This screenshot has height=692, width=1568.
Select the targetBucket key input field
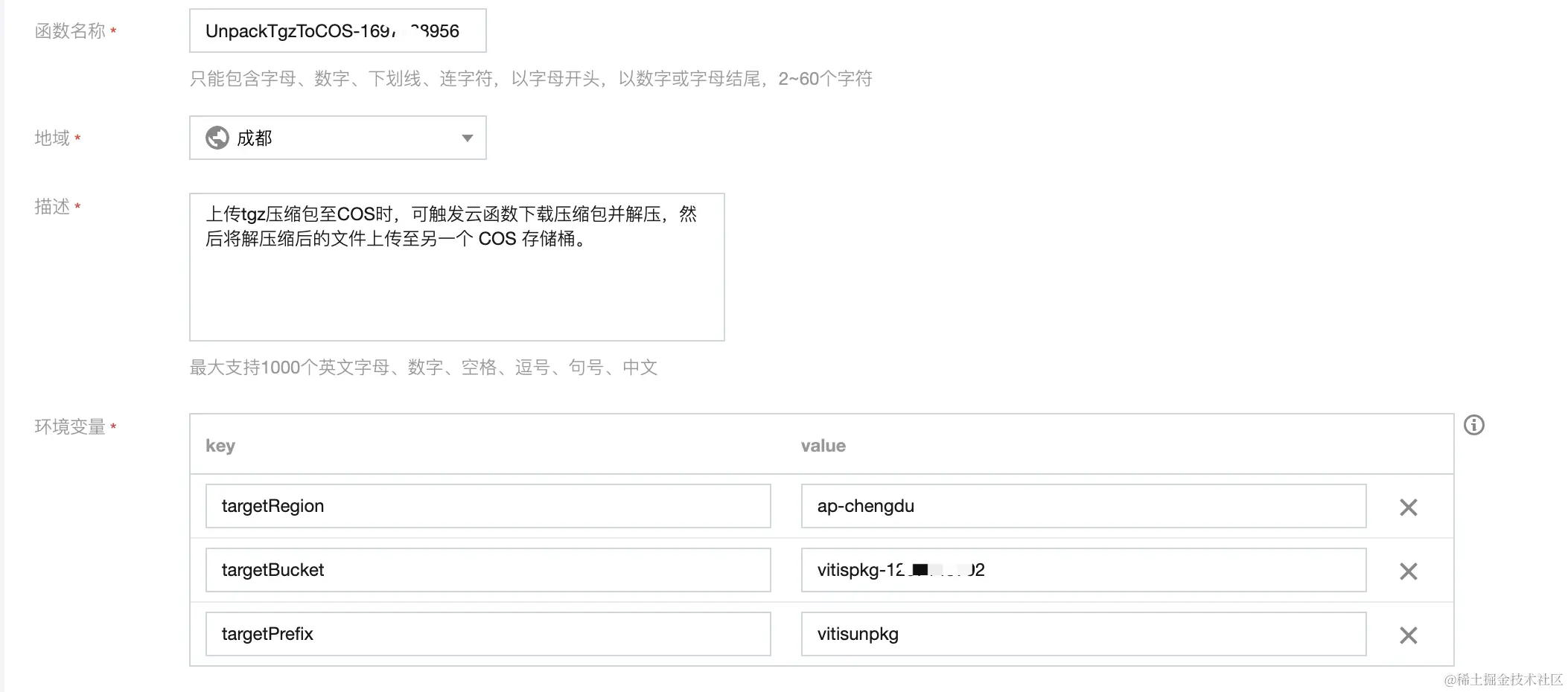488,571
